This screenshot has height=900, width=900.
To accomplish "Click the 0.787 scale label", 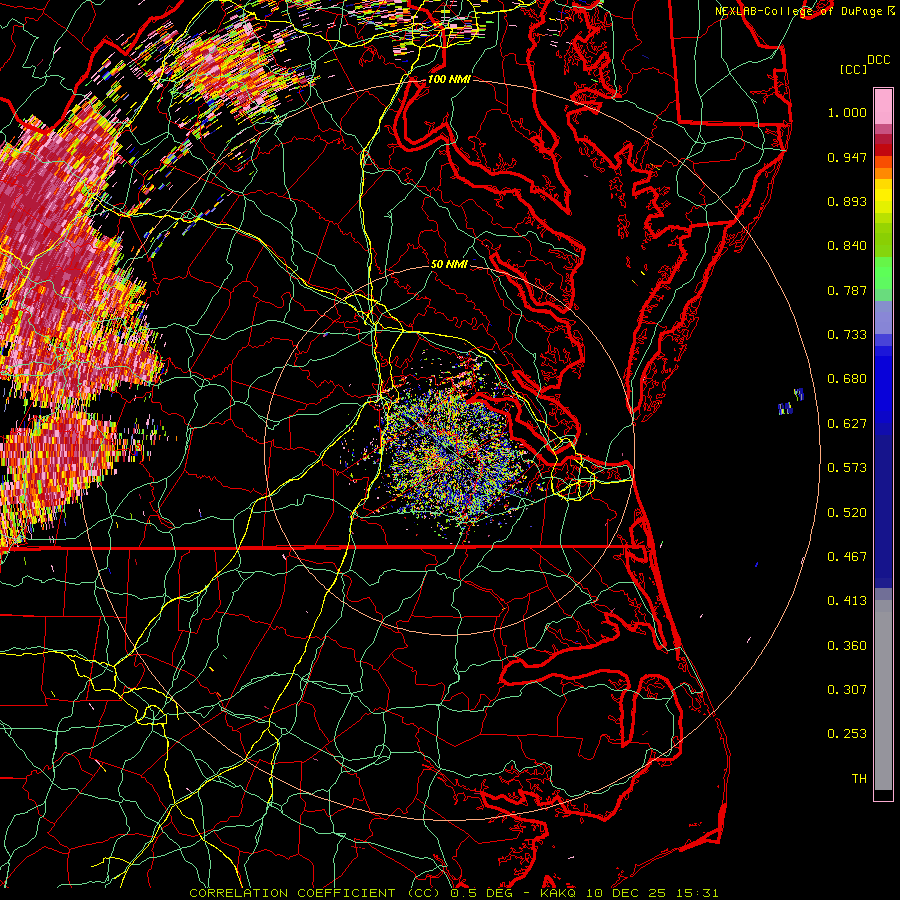I will [847, 290].
